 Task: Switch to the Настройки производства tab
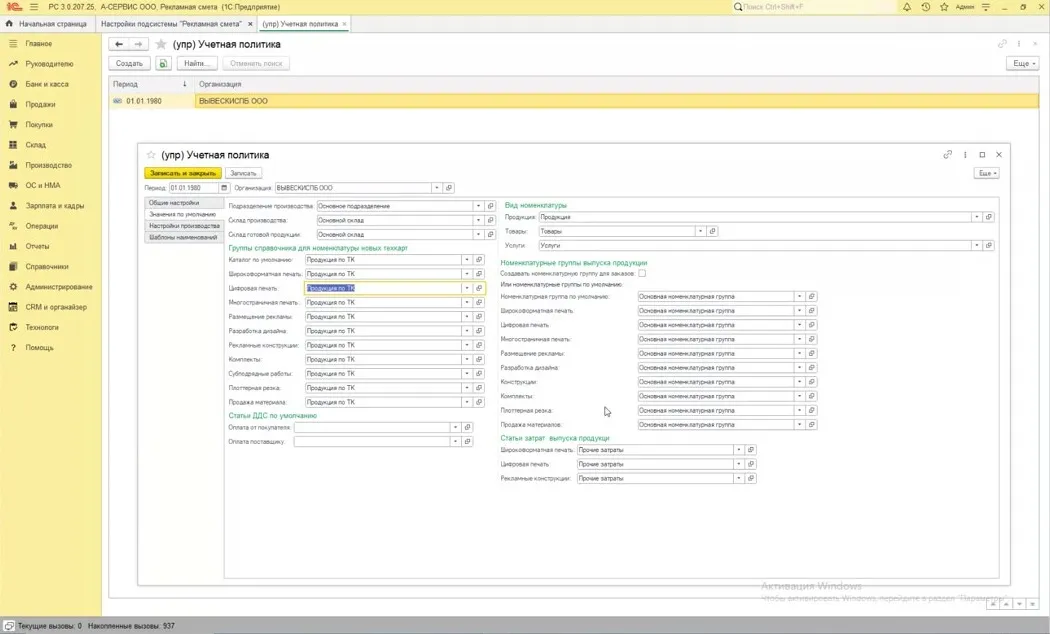coord(184,226)
